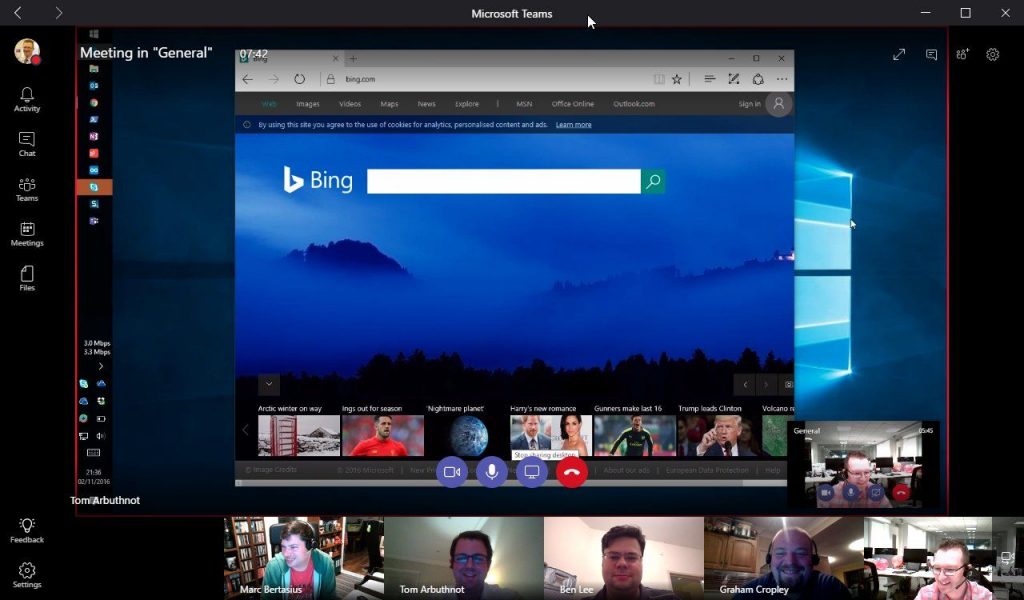
Task: Go to Teams in the sidebar
Action: pyautogui.click(x=27, y=189)
